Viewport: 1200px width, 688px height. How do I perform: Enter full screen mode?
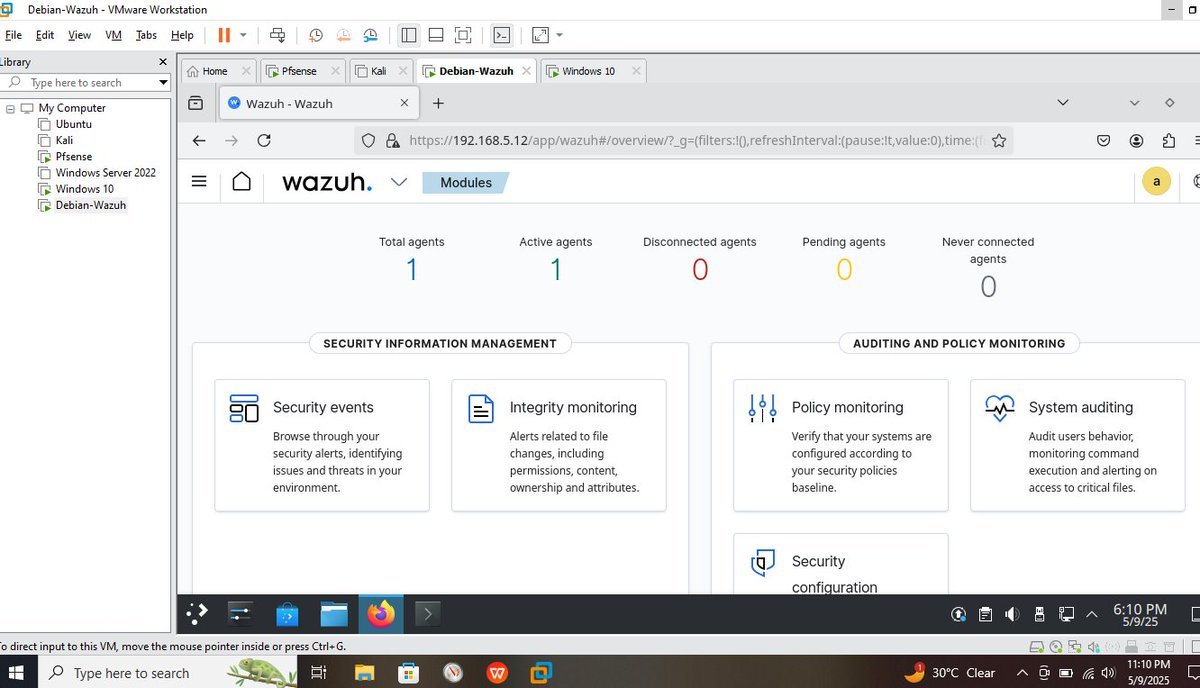463,35
